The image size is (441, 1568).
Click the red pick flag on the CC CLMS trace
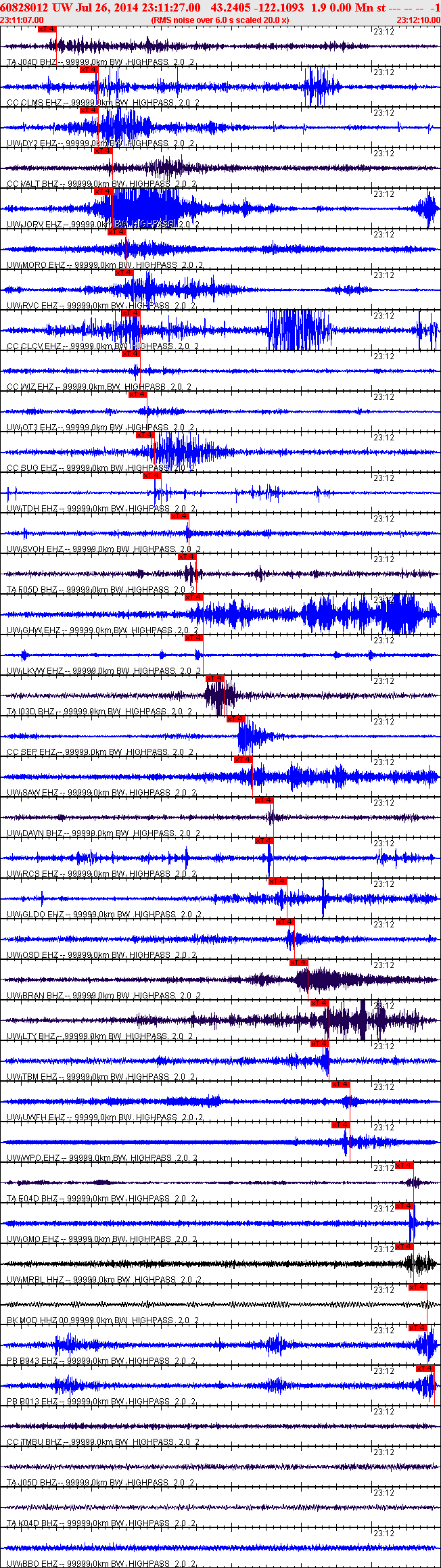[x=89, y=70]
